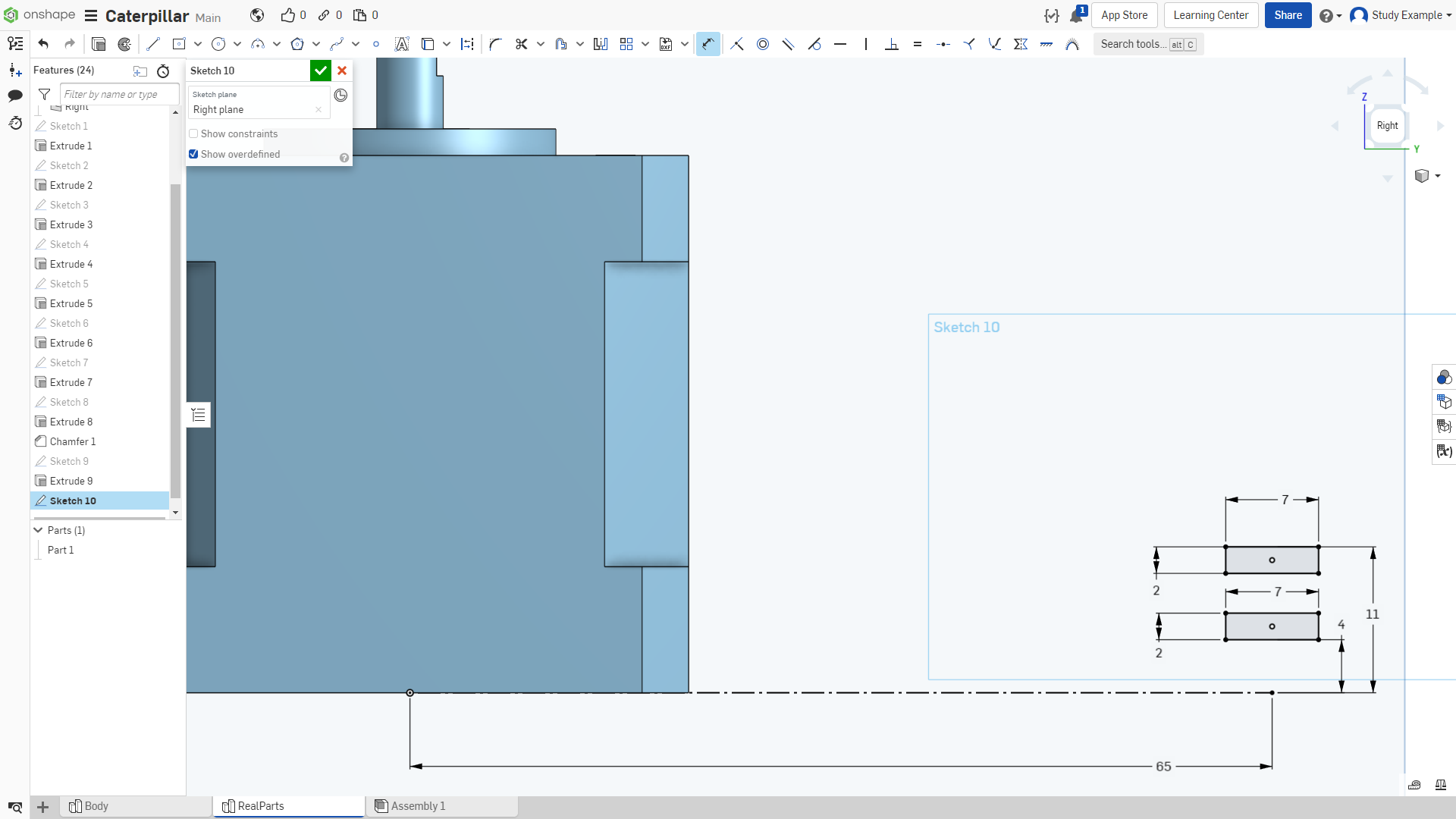Open the rectangle tool dropdown arrow
This screenshot has width=1456, height=819.
coord(198,44)
